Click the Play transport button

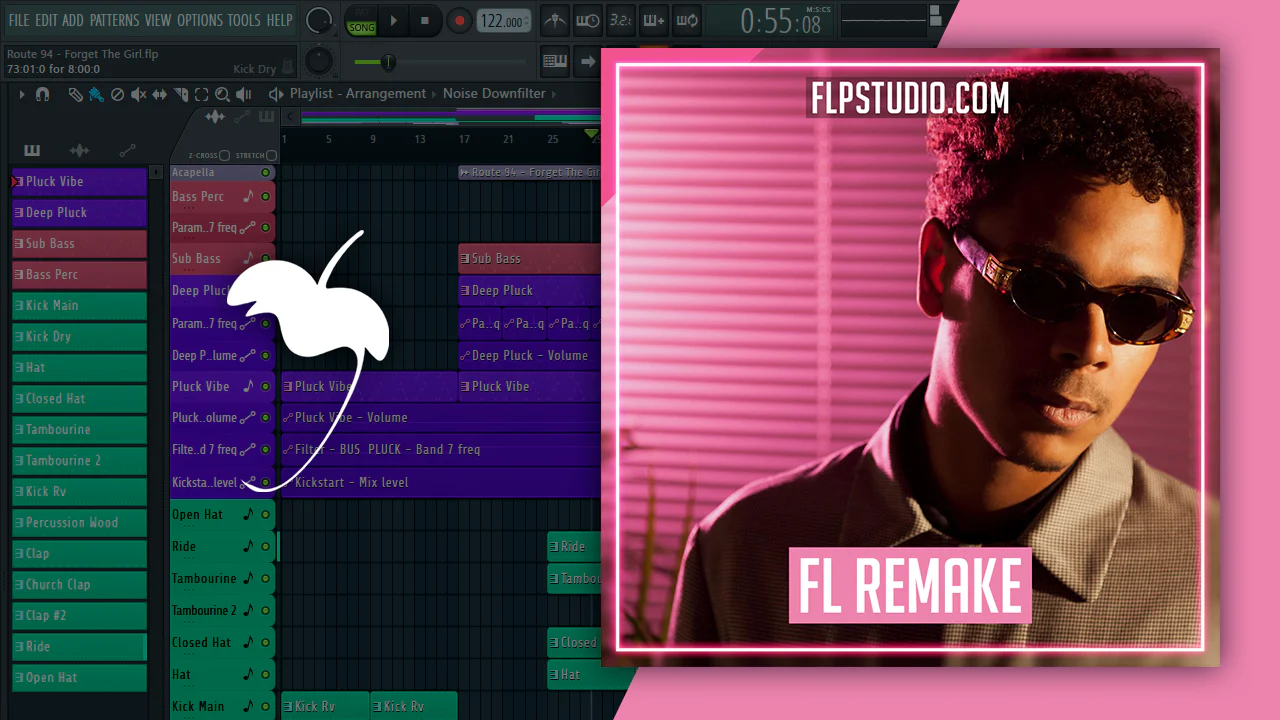click(394, 20)
